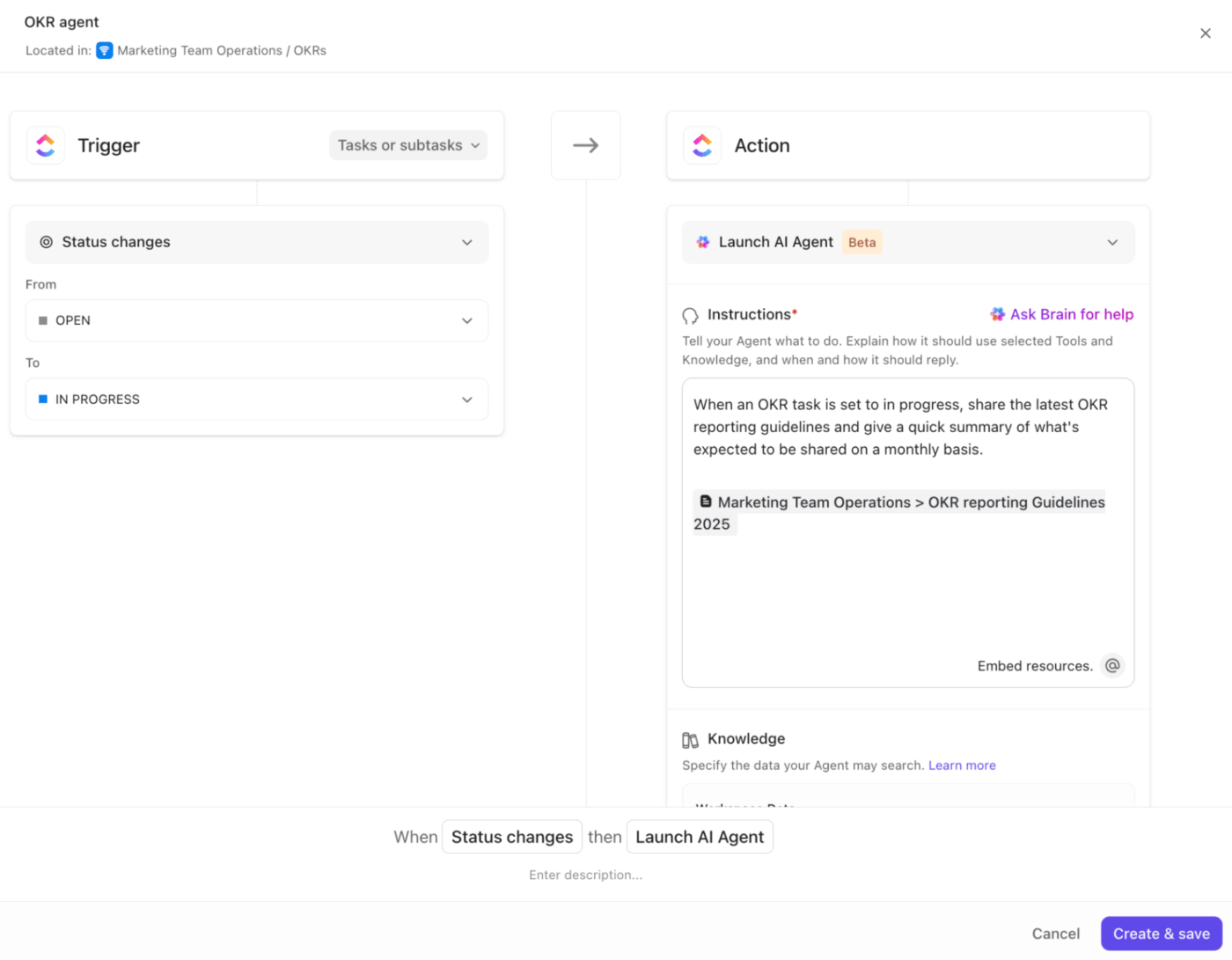Click the blue swatch beside IN PROGRESS
Screen dimensions: 1232x960
[x=44, y=399]
